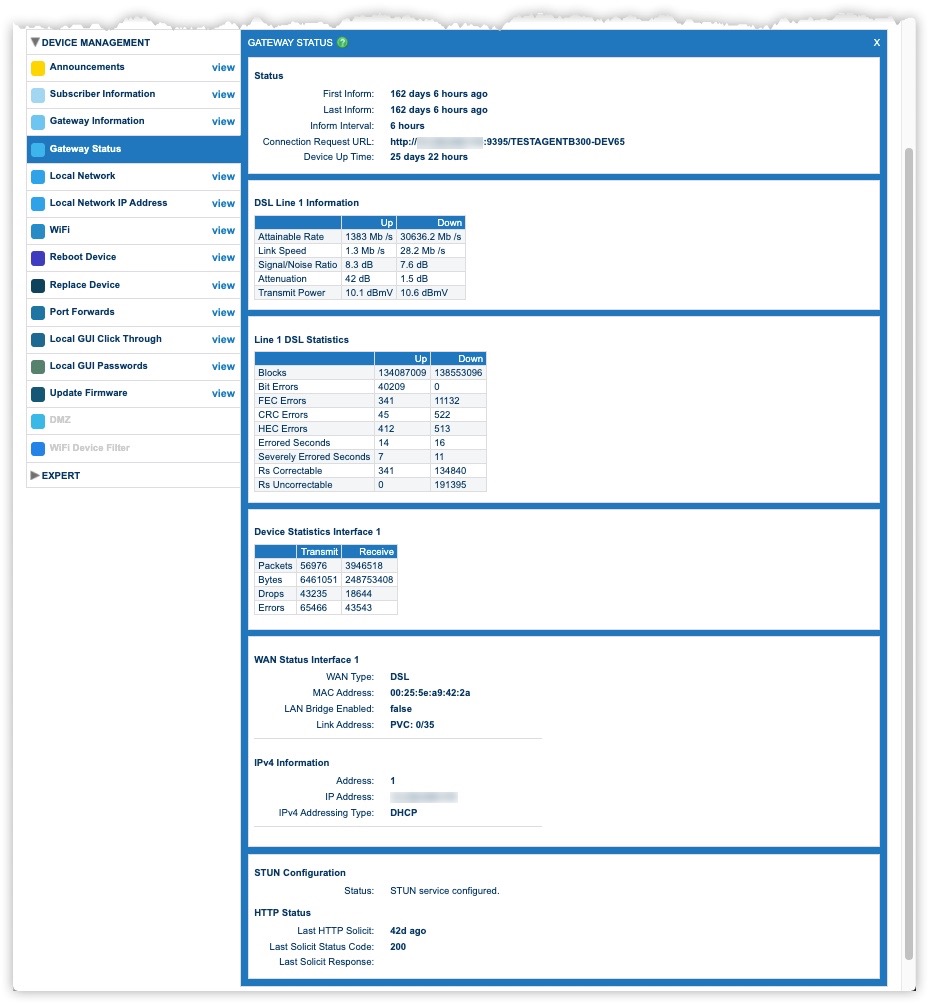Close the Gateway Status panel
The image size is (929, 1004).
click(x=876, y=43)
